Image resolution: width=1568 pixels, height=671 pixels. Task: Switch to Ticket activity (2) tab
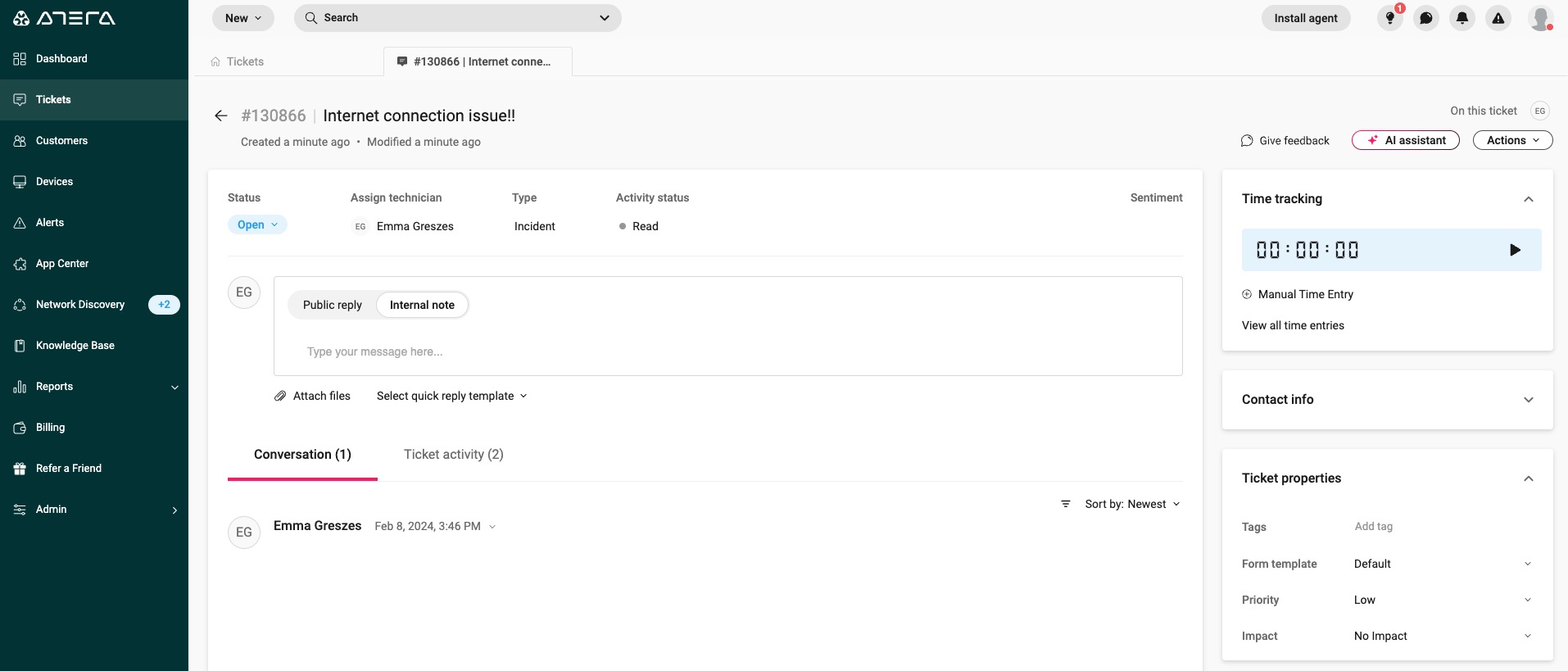(454, 455)
